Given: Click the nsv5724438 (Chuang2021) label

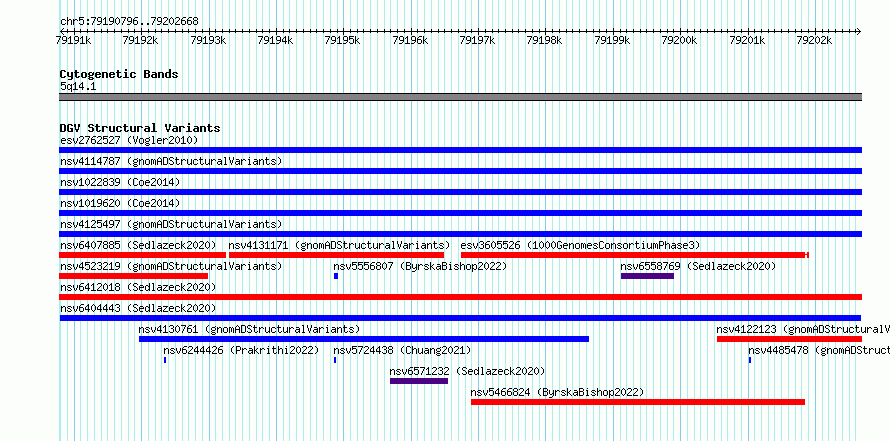Looking at the screenshot, I should click(402, 350).
